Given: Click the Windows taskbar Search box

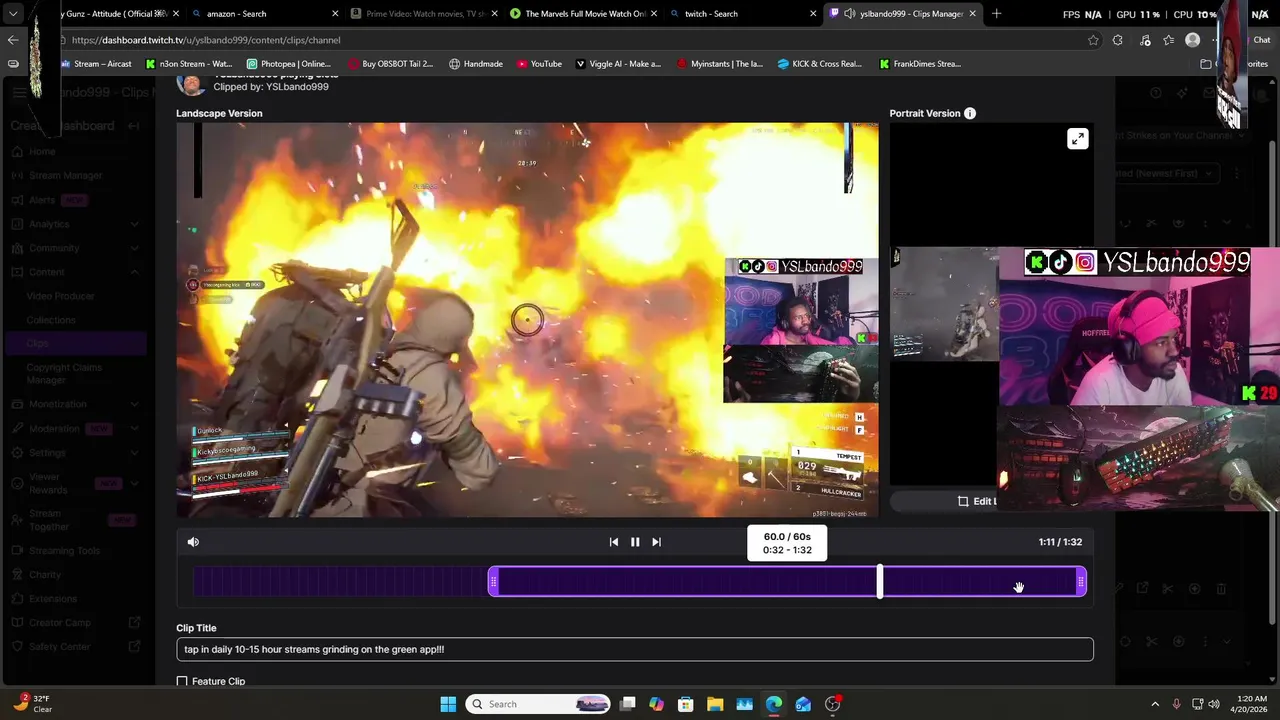Looking at the screenshot, I should (540, 704).
